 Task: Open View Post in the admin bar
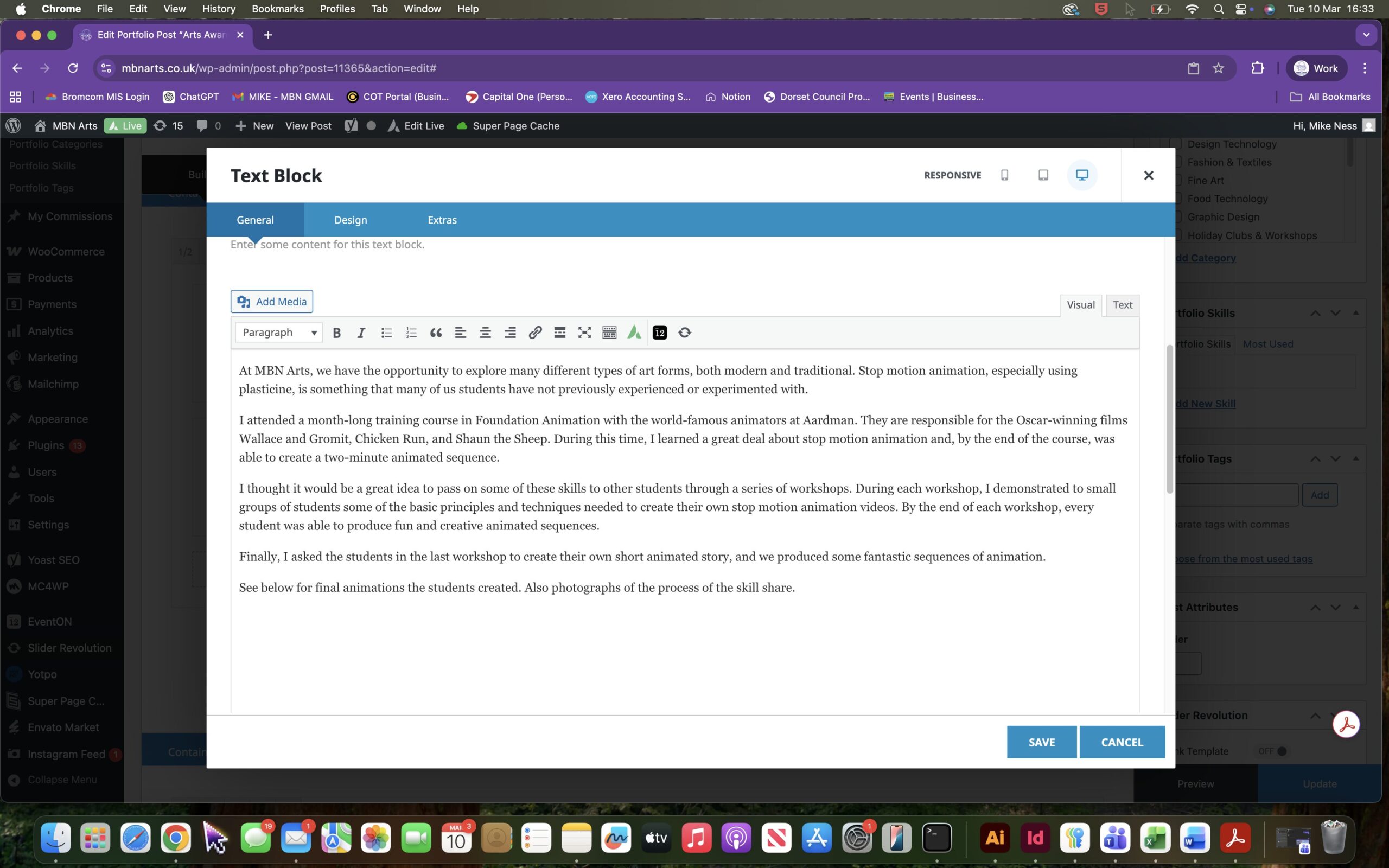[x=308, y=126]
